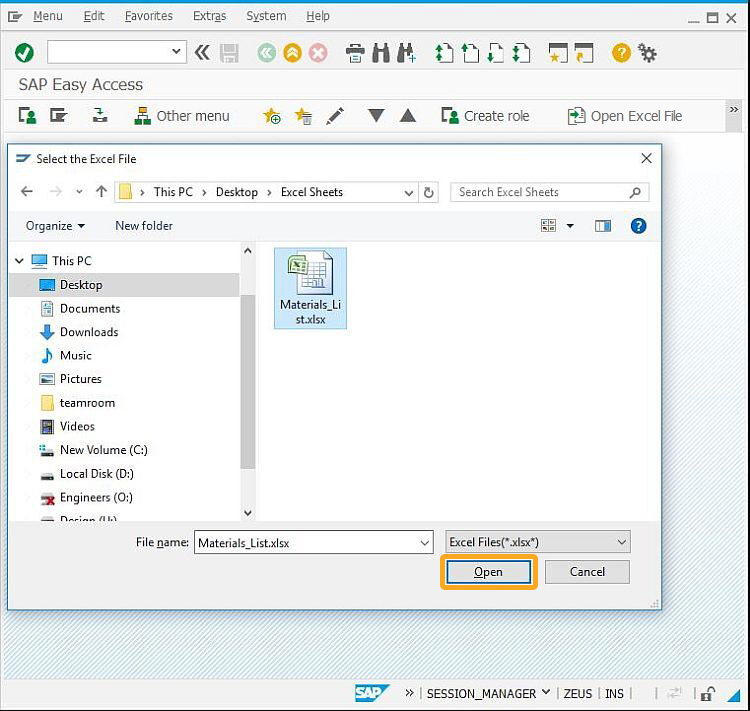Open the command field dropdown arrow
This screenshot has width=750, height=711.
click(176, 51)
